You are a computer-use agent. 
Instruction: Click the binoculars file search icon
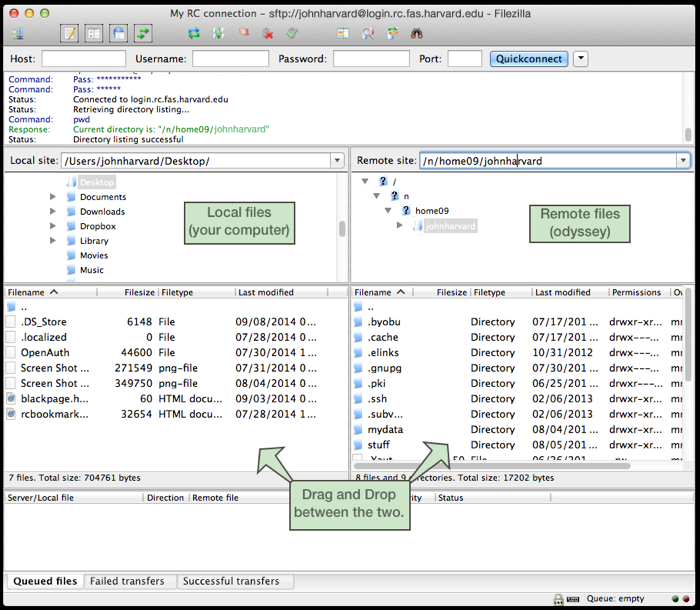[x=416, y=33]
